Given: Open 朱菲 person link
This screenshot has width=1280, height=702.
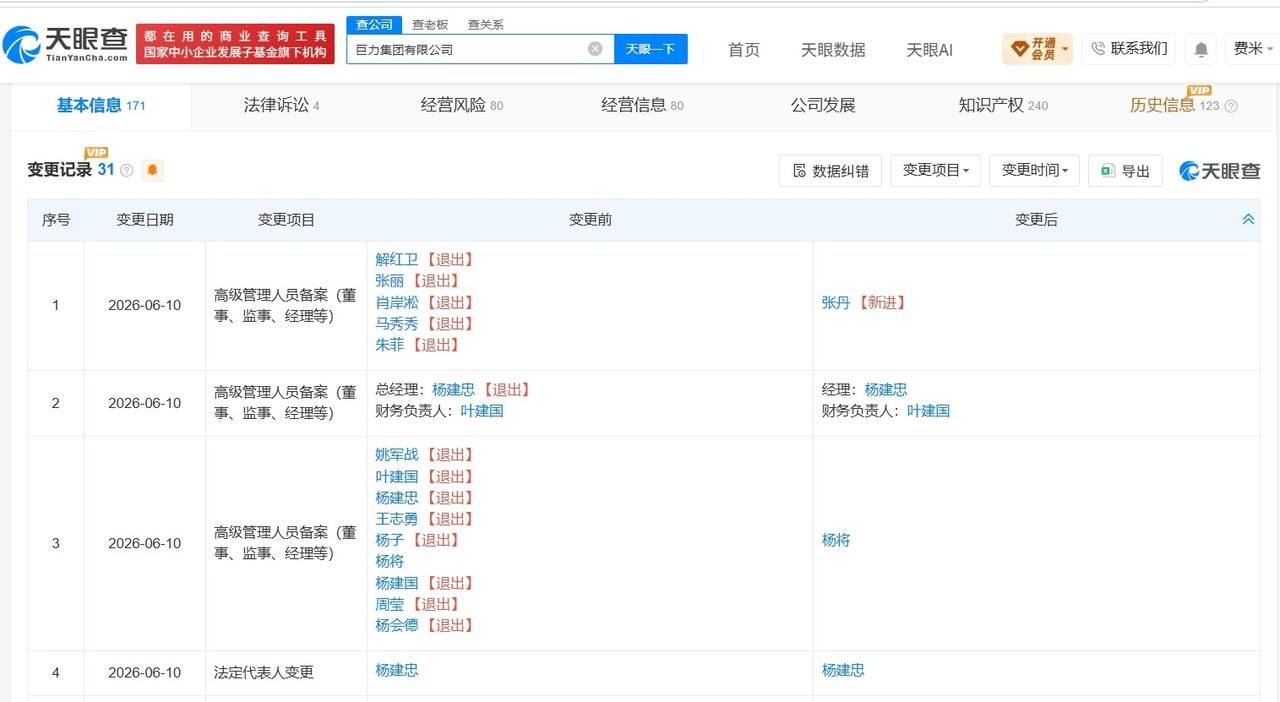Looking at the screenshot, I should [x=389, y=344].
